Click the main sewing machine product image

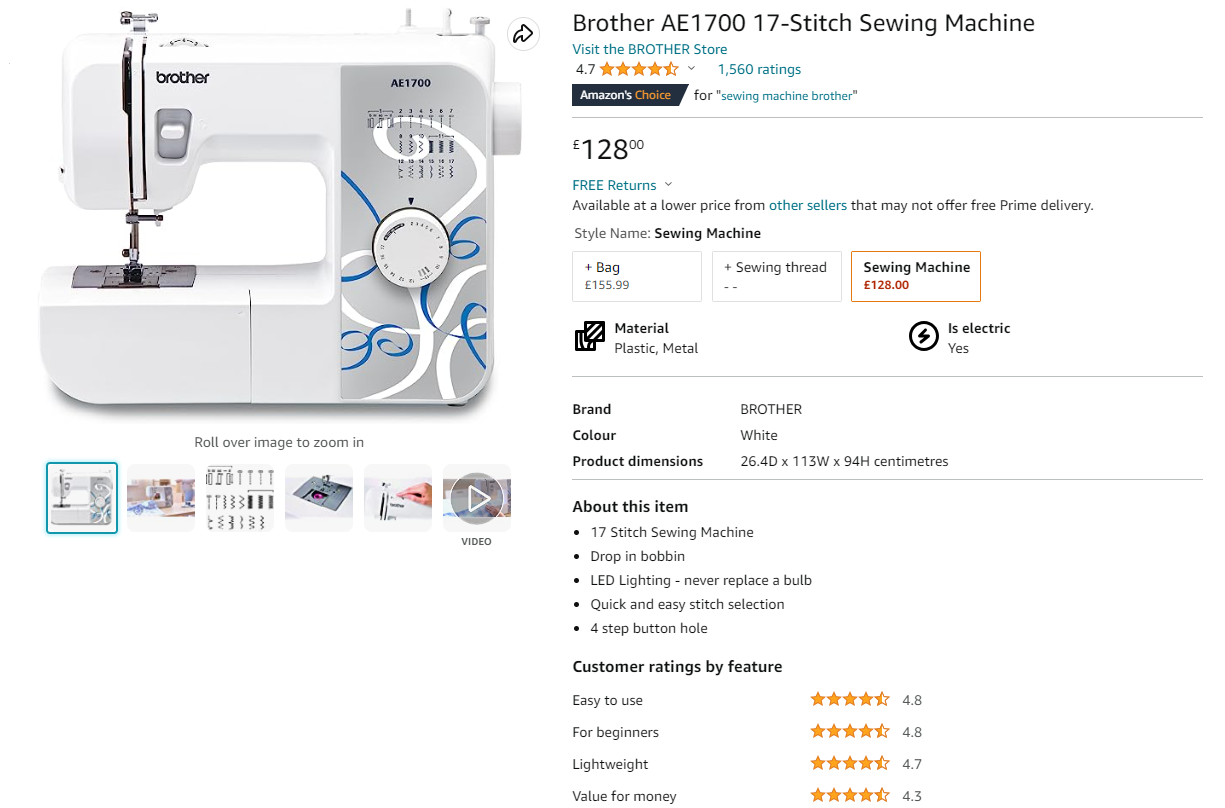[280, 215]
